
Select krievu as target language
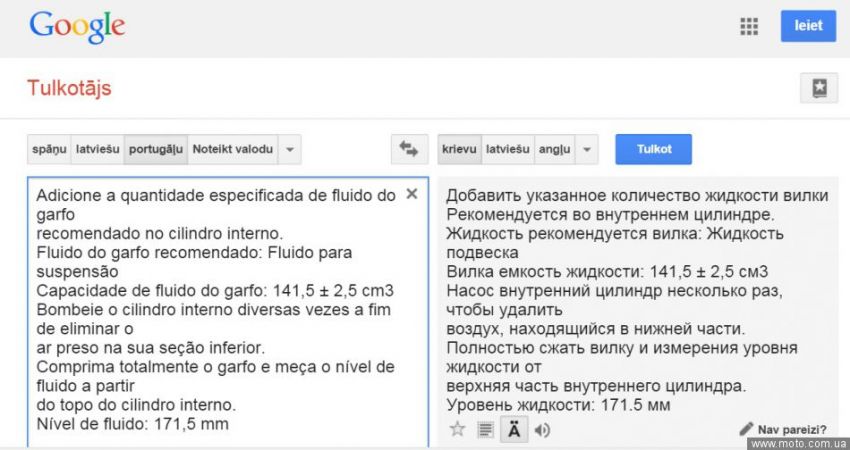coord(459,149)
